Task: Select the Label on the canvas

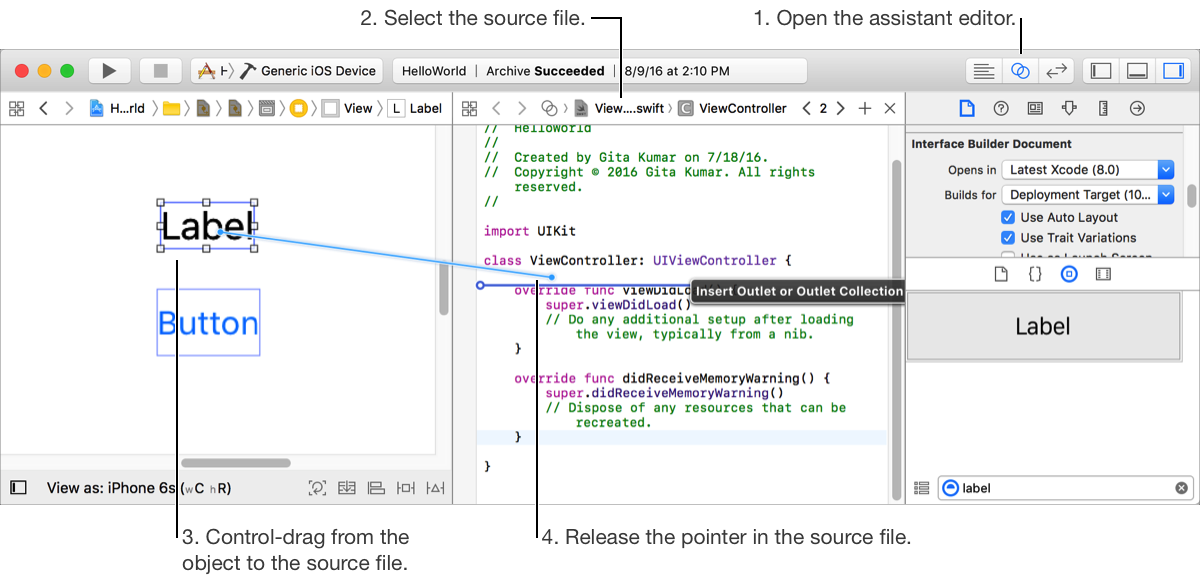Action: [x=207, y=226]
